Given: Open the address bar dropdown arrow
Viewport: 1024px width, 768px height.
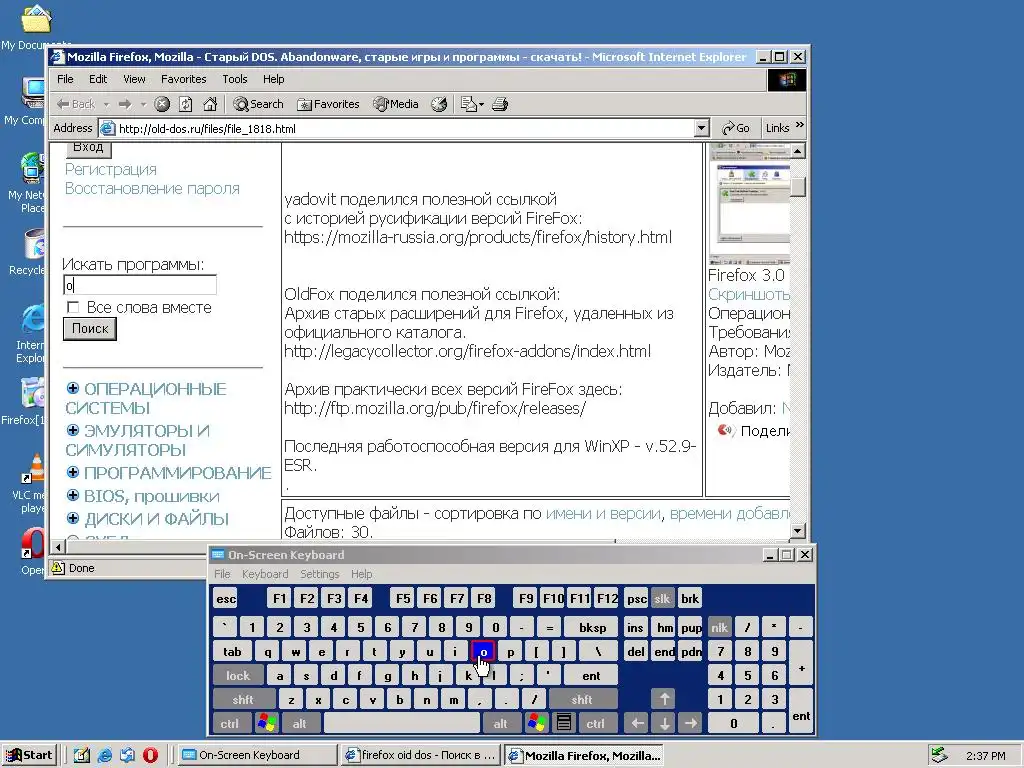Looking at the screenshot, I should pos(701,128).
